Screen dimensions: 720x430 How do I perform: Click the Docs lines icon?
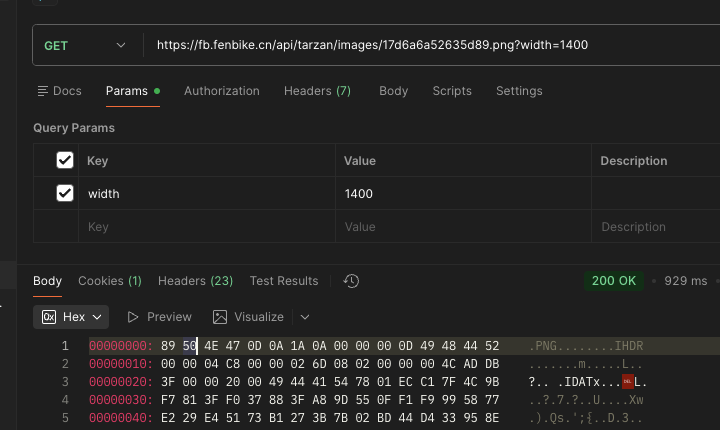click(43, 91)
